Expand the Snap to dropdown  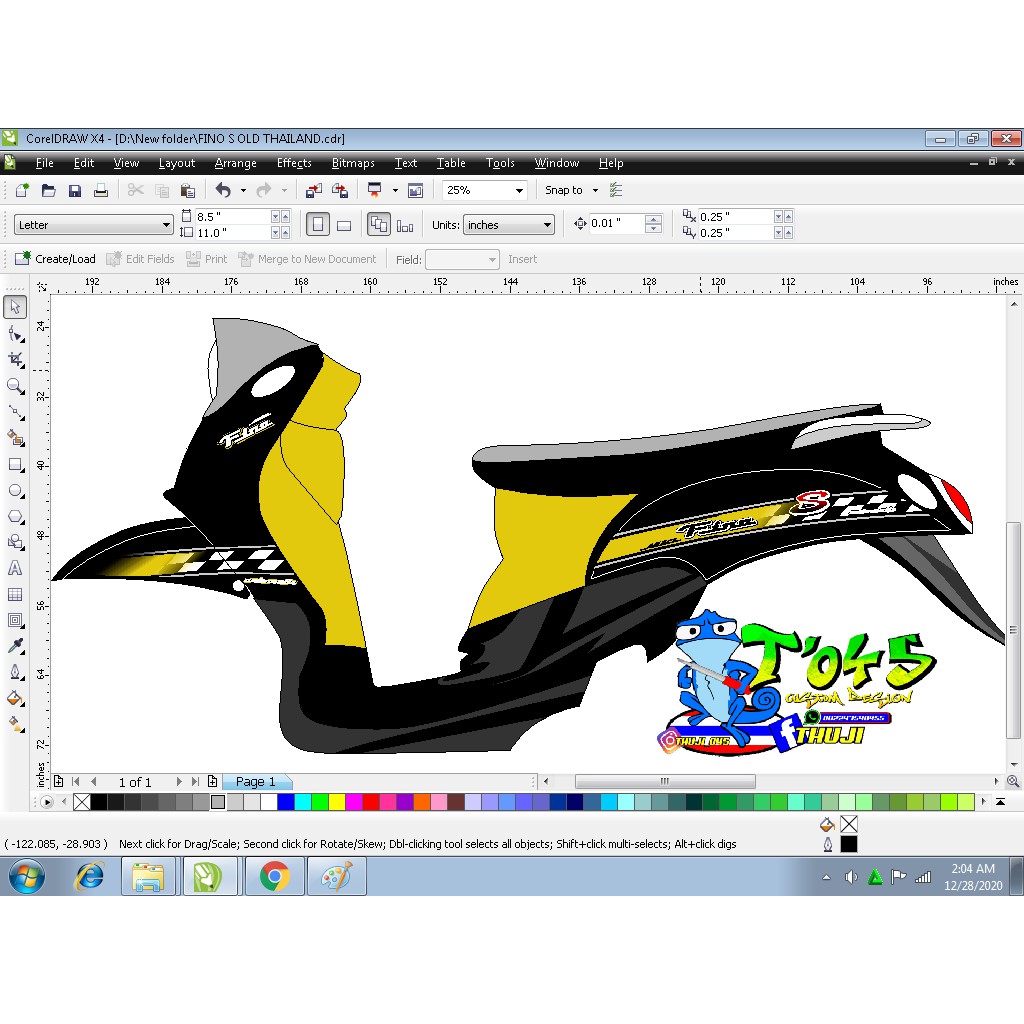tap(595, 190)
